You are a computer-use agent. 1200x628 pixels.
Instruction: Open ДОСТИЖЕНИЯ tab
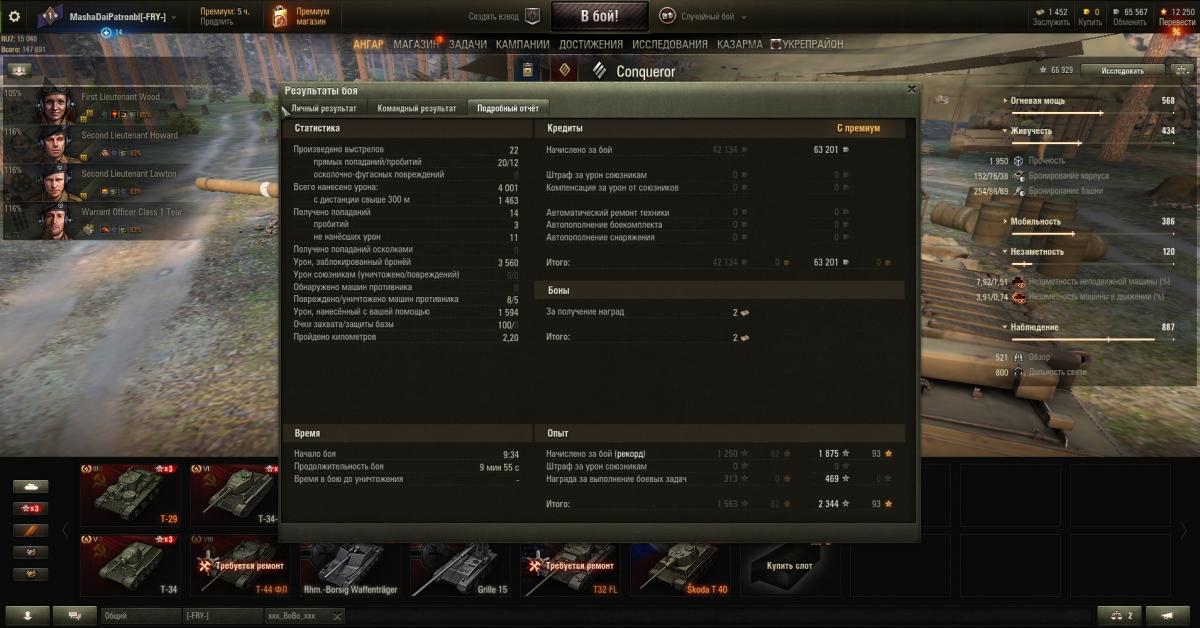click(592, 45)
